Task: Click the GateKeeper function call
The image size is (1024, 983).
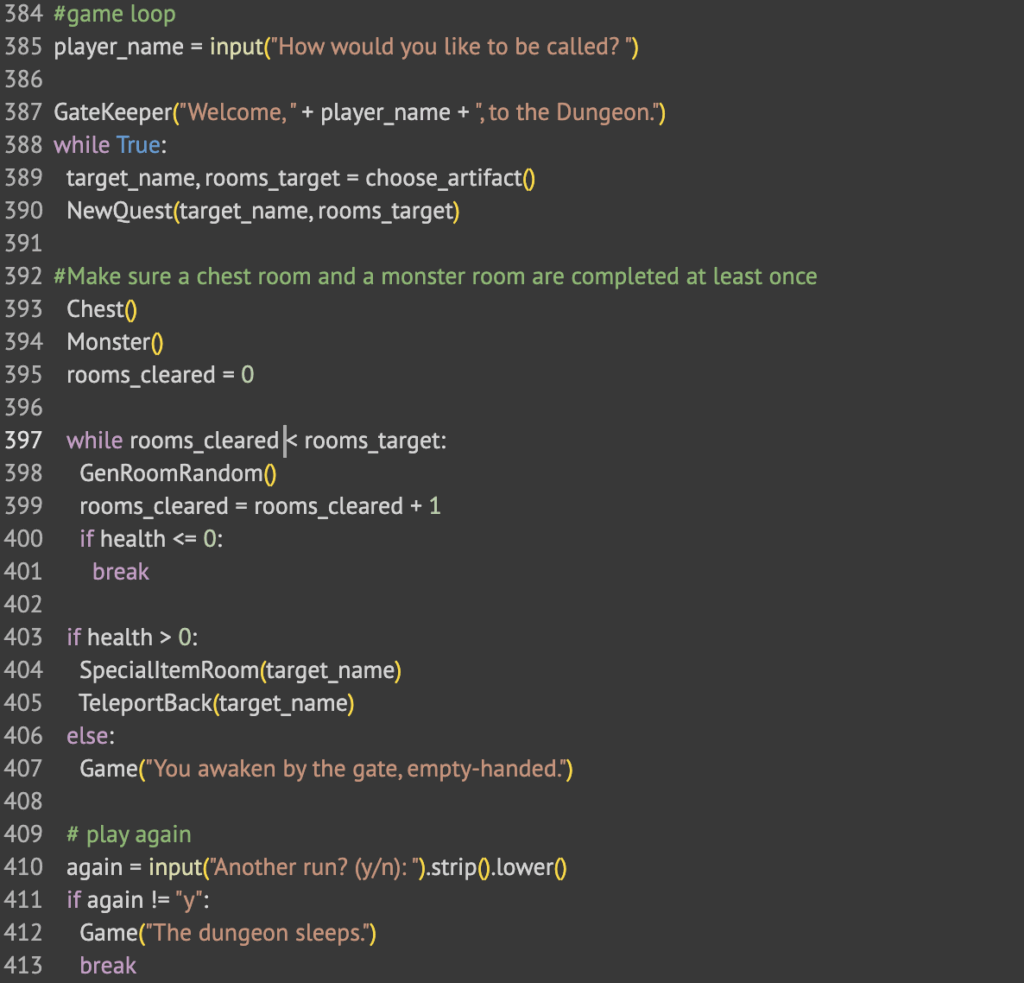Action: (112, 112)
